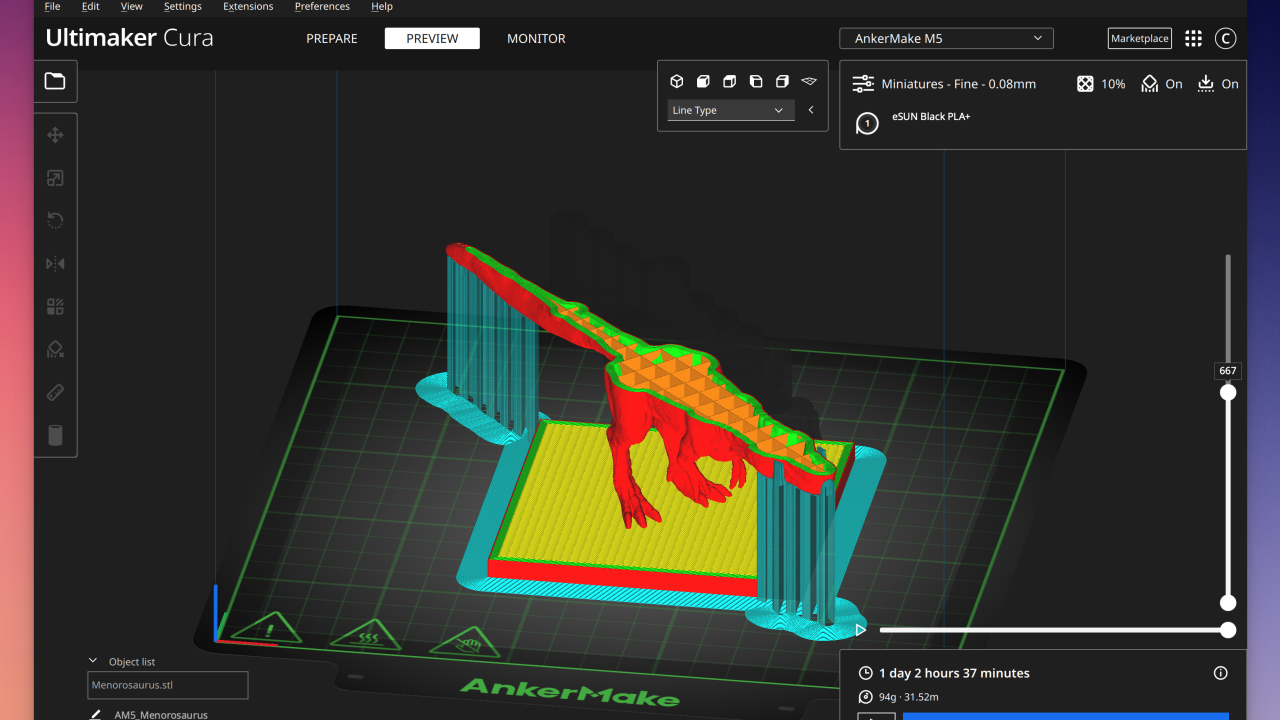Viewport: 1280px width, 720px height.
Task: Open the Help menu
Action: pyautogui.click(x=381, y=6)
